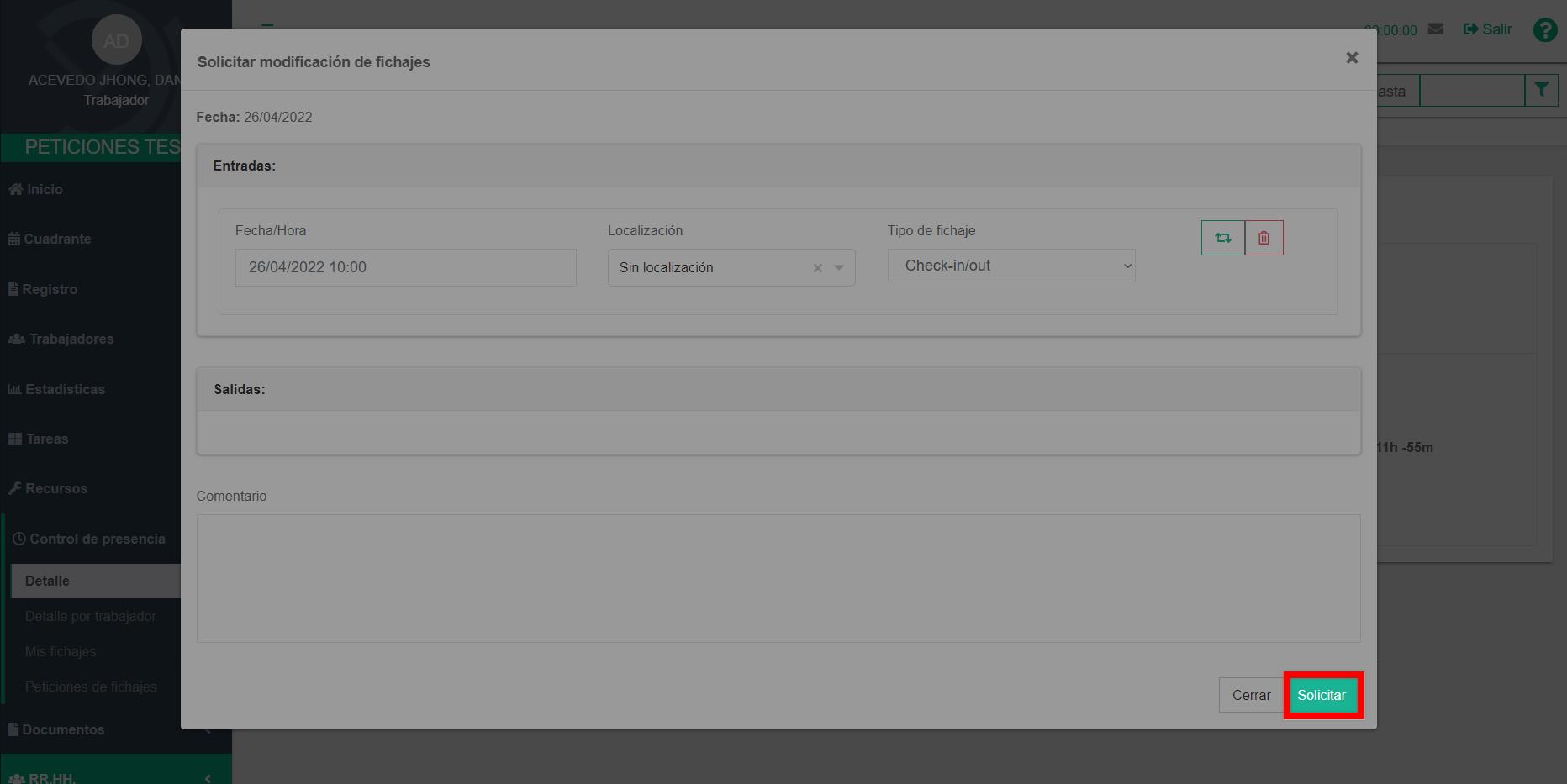Click inside the Comentario text area

tap(778, 578)
